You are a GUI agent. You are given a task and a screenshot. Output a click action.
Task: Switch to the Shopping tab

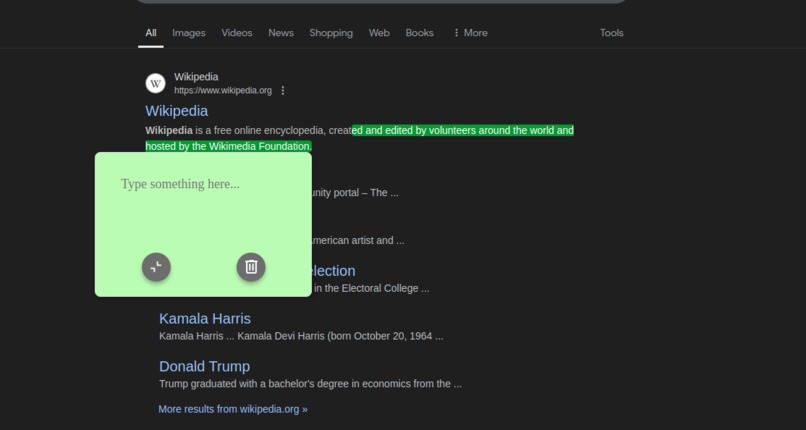331,33
